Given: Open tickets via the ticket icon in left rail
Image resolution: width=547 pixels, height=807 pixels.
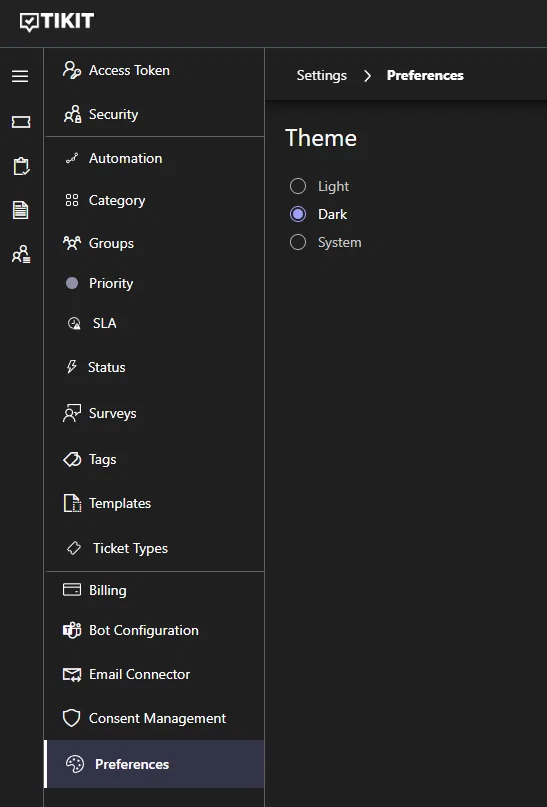Looking at the screenshot, I should [x=21, y=122].
